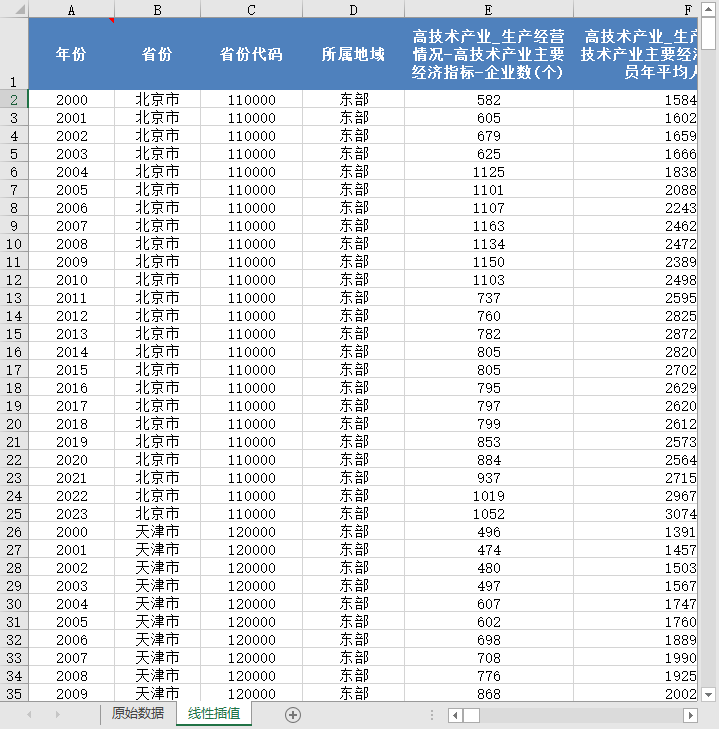Click year cell 2012 in row 14
Viewport: 719px width, 729px height.
tap(71, 316)
